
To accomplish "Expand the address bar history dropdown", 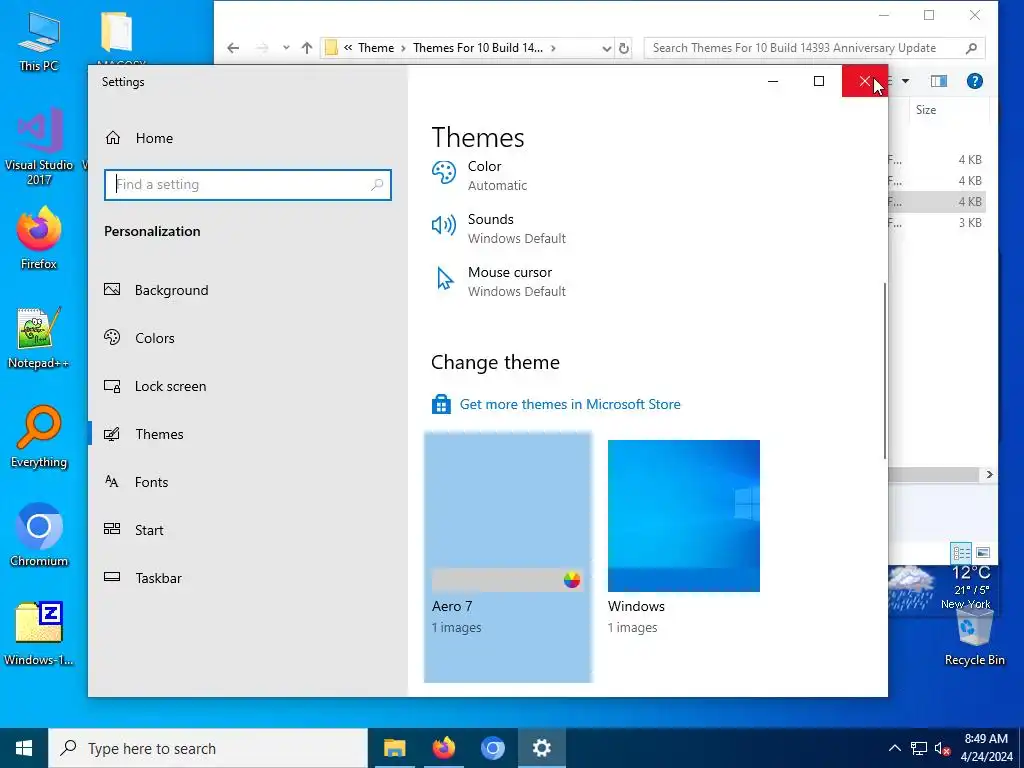I will (606, 48).
